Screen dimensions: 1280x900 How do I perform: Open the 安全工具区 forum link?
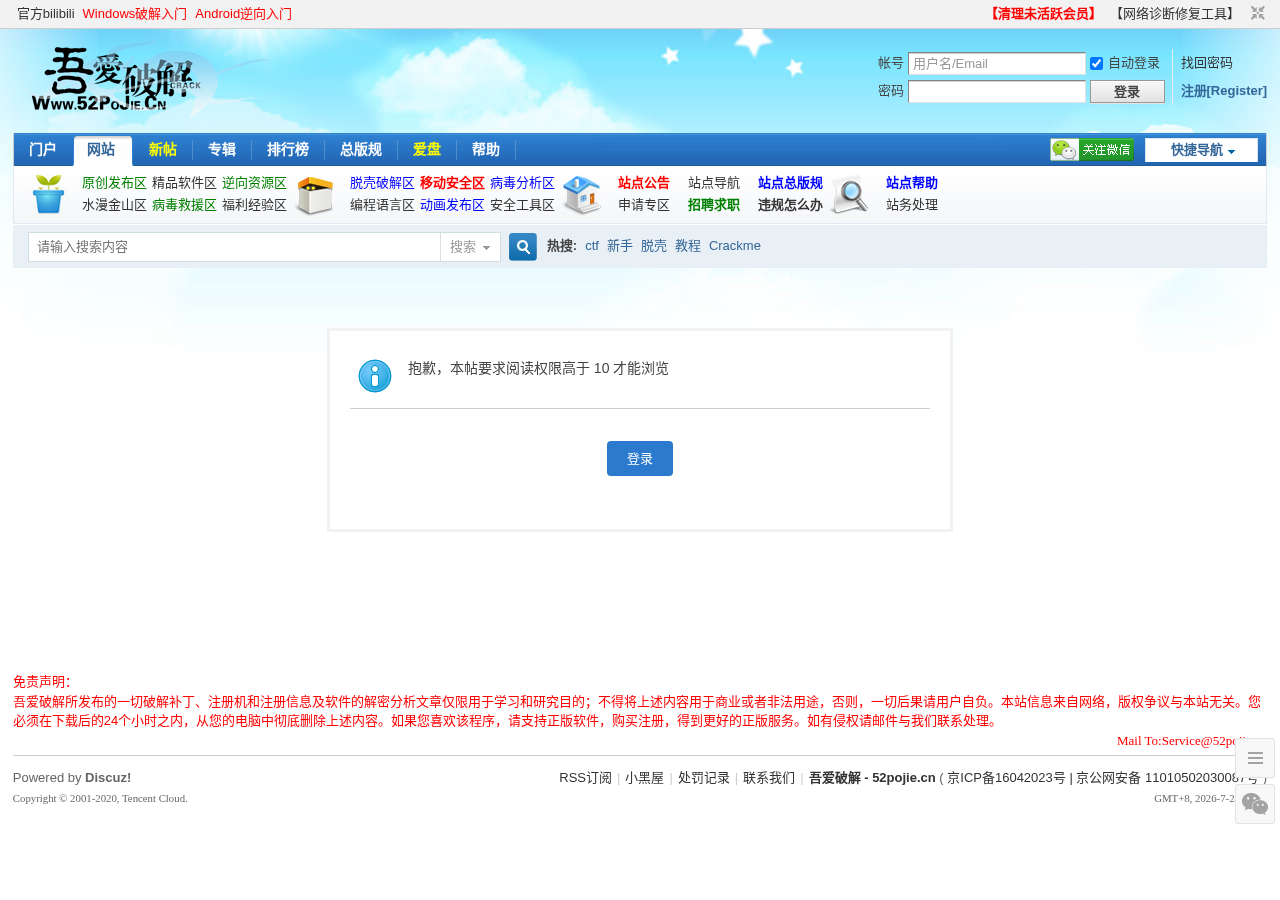click(522, 205)
